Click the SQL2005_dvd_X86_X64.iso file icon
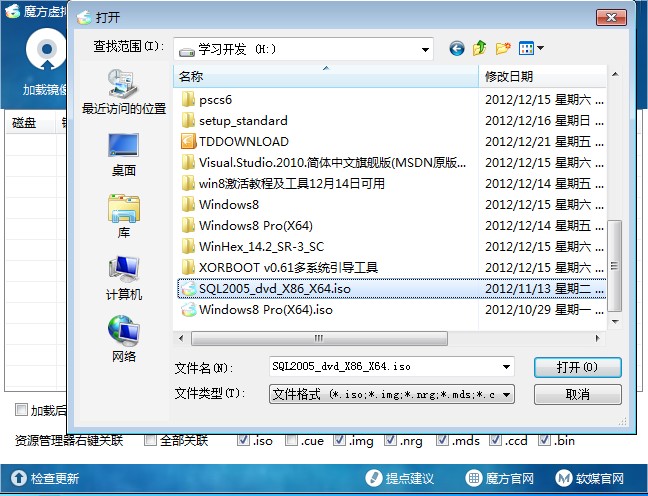 click(188, 289)
